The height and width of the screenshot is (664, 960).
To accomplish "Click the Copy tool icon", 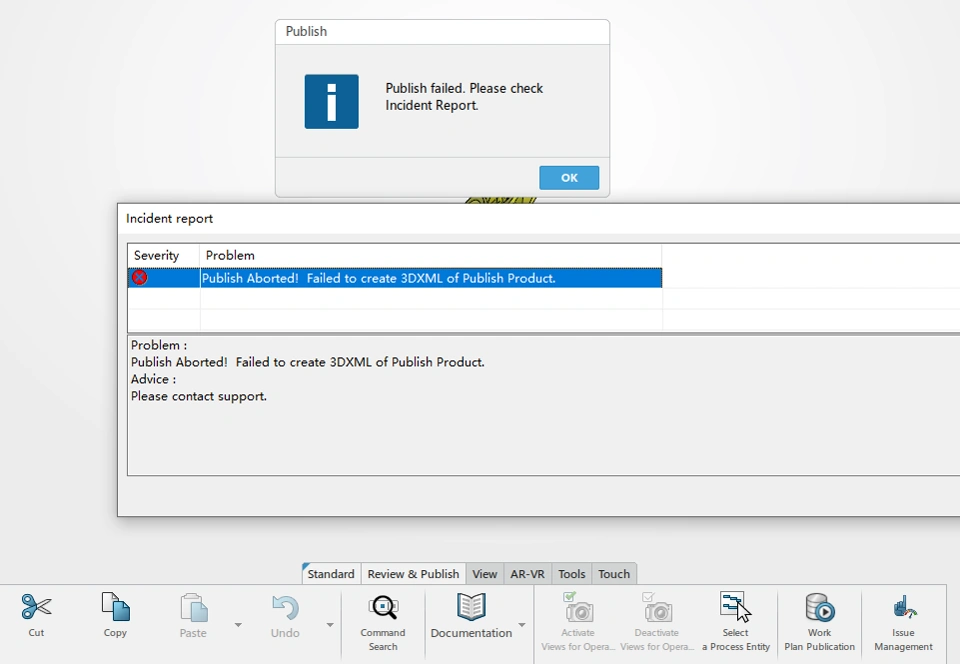I will 115,606.
